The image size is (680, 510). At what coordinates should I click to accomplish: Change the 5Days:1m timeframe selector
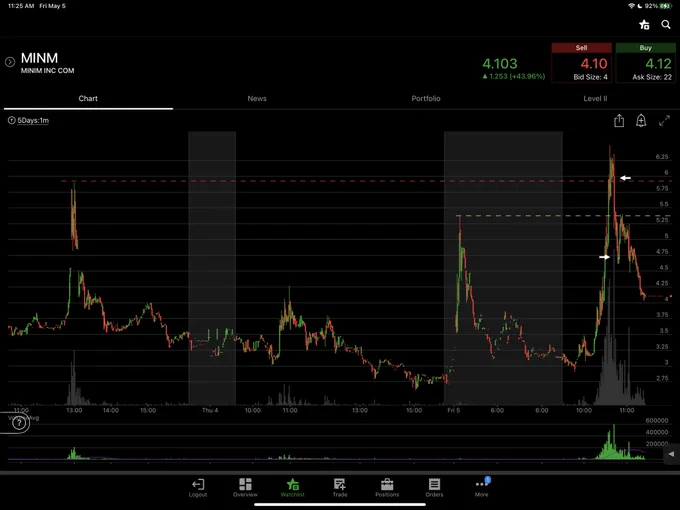point(29,121)
